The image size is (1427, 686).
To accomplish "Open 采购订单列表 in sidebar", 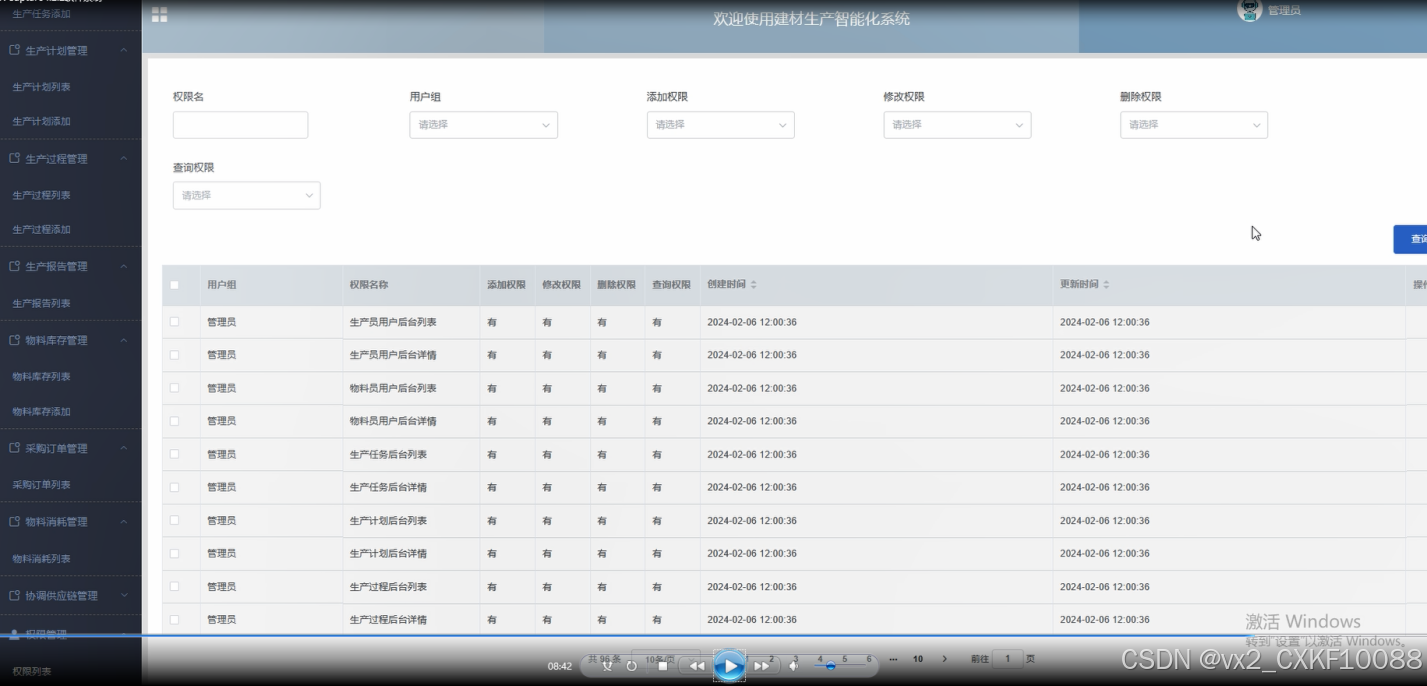I will coord(41,485).
